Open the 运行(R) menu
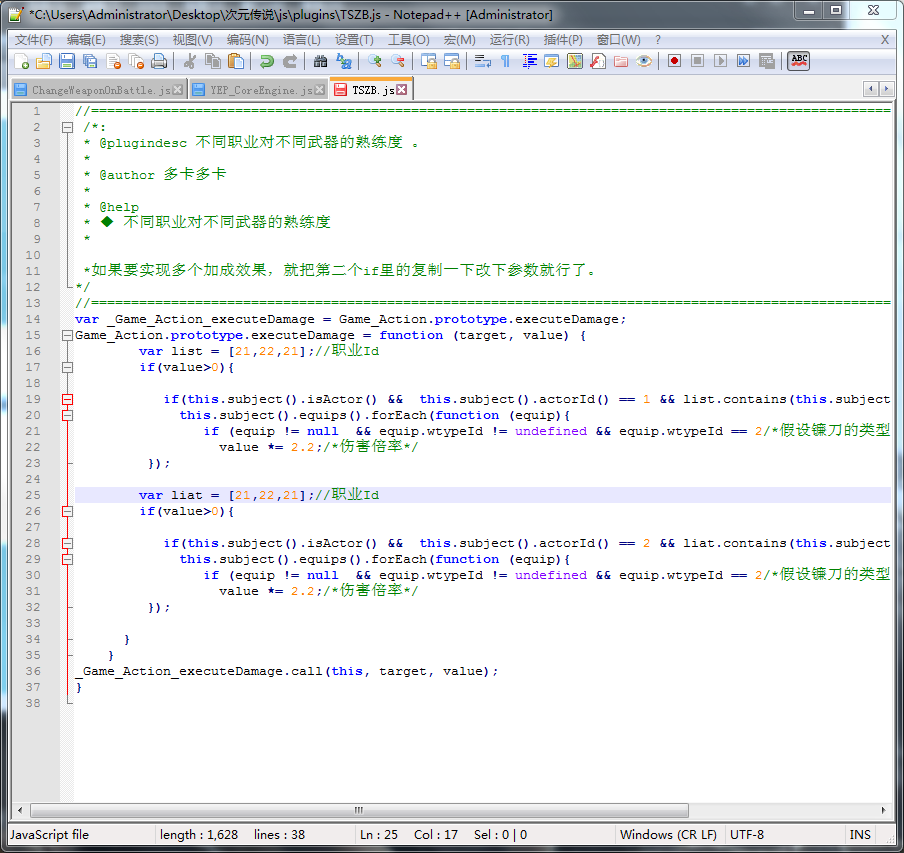 (509, 40)
